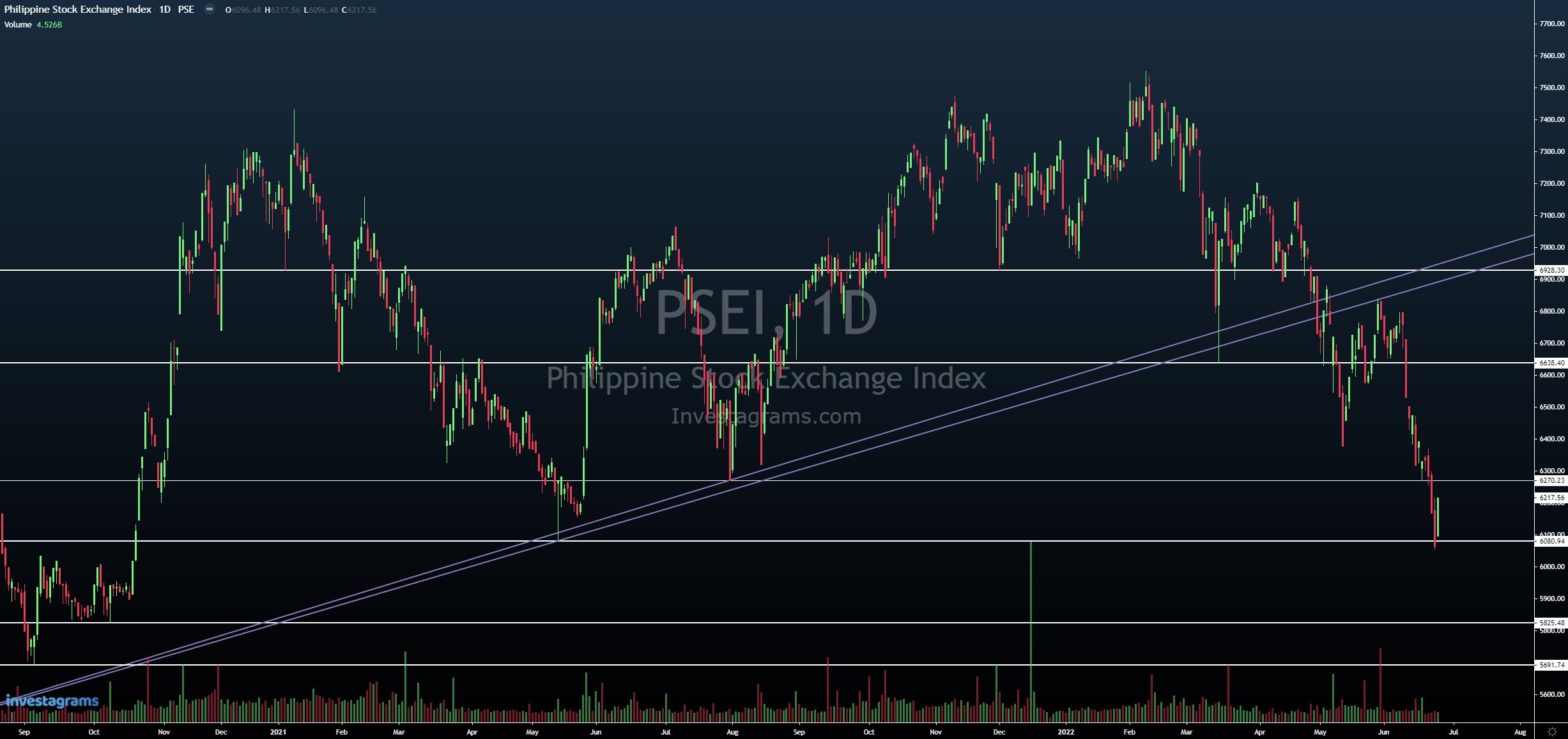Click the Aug label on time axis
This screenshot has width=1568, height=739.
click(x=1520, y=732)
